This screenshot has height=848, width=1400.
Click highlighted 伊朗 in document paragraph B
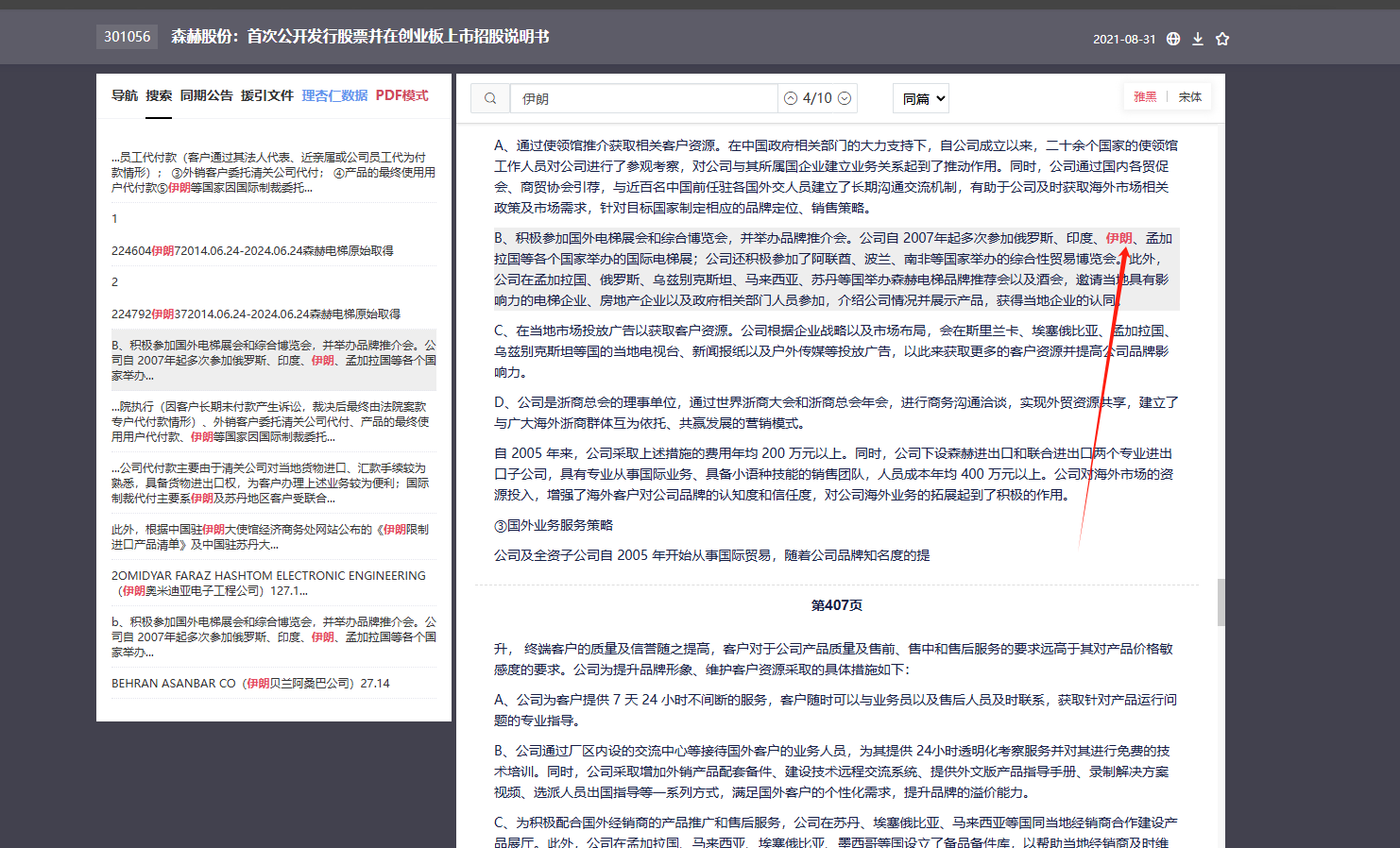coord(1118,238)
